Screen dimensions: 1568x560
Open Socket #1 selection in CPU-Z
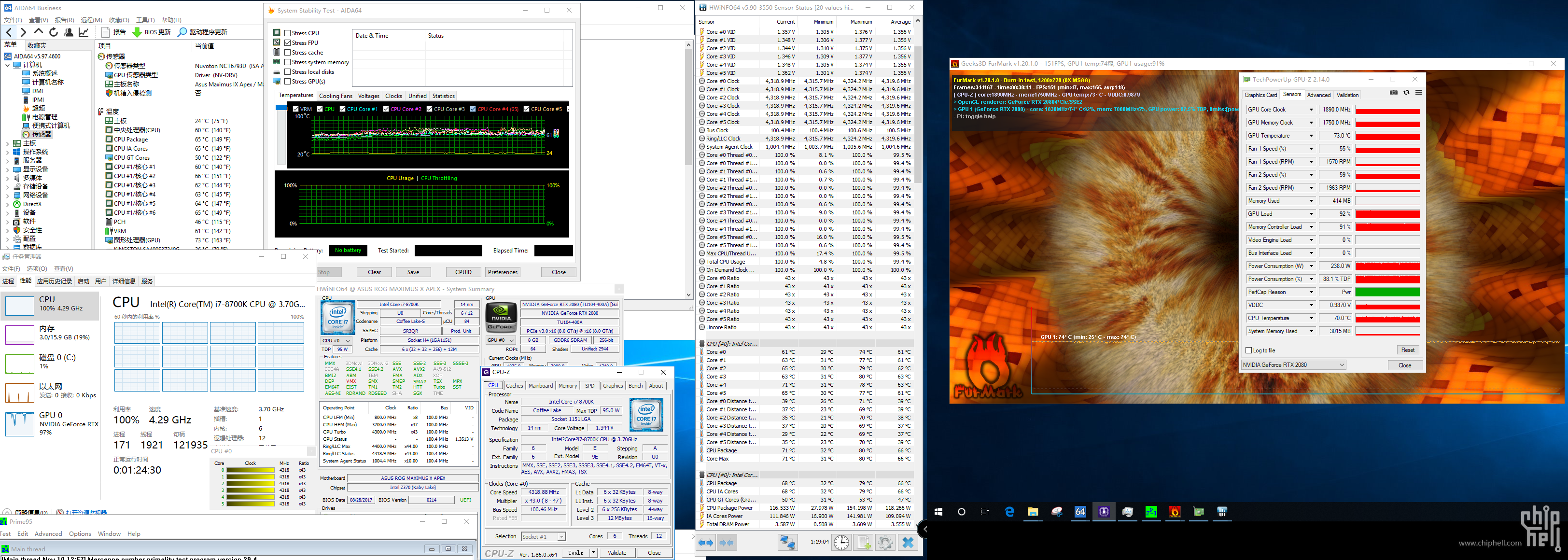[544, 537]
